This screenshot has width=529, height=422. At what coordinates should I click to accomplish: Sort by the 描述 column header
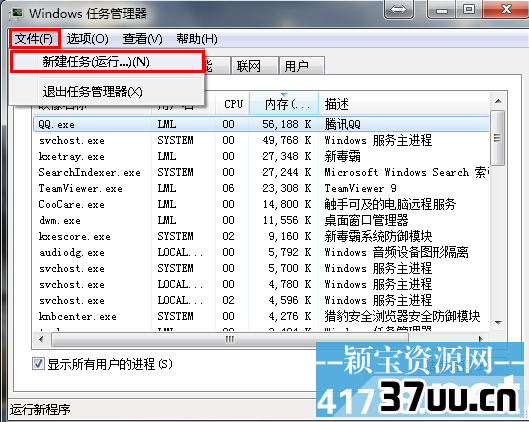[x=404, y=104]
